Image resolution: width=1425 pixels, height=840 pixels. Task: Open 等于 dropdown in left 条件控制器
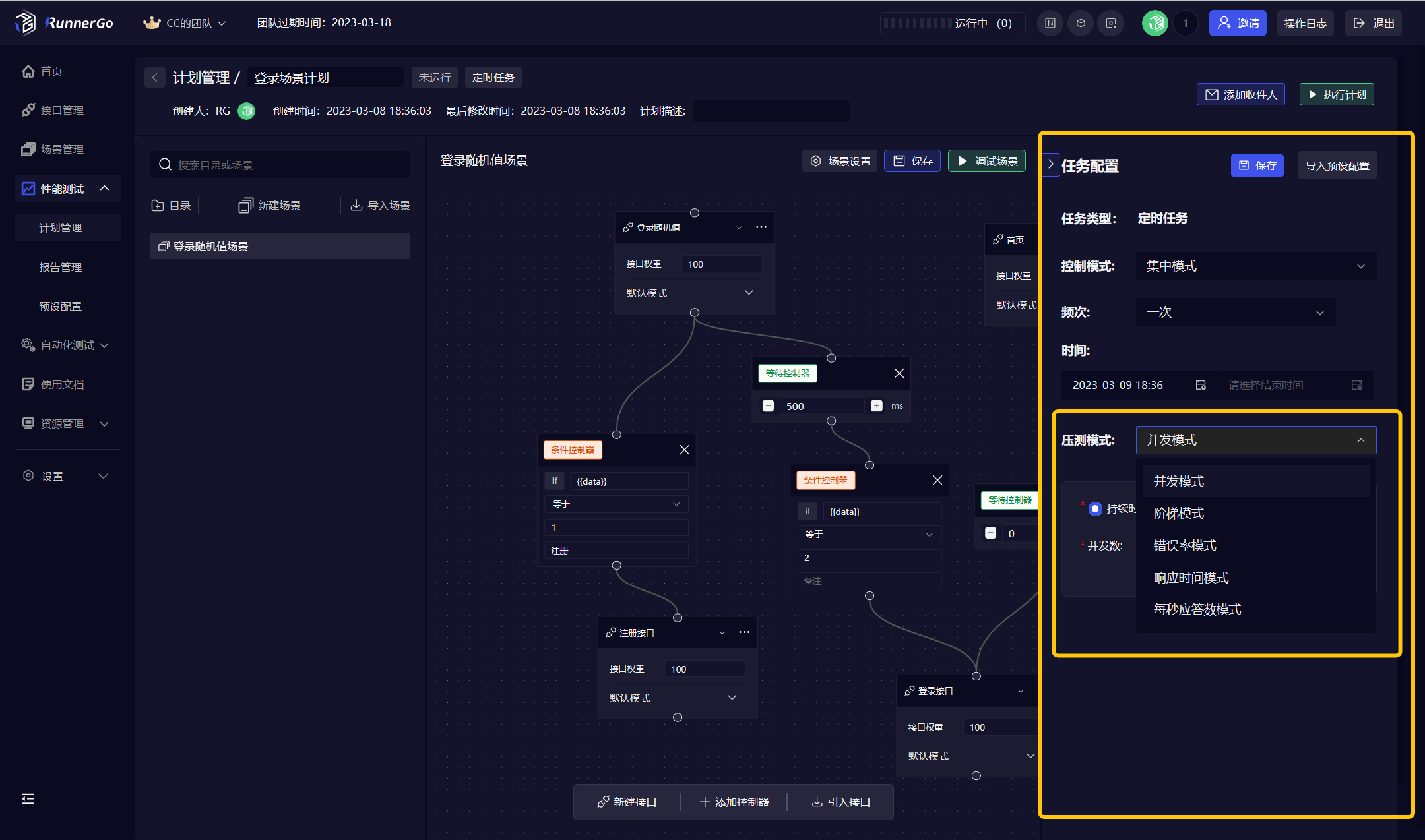point(616,504)
